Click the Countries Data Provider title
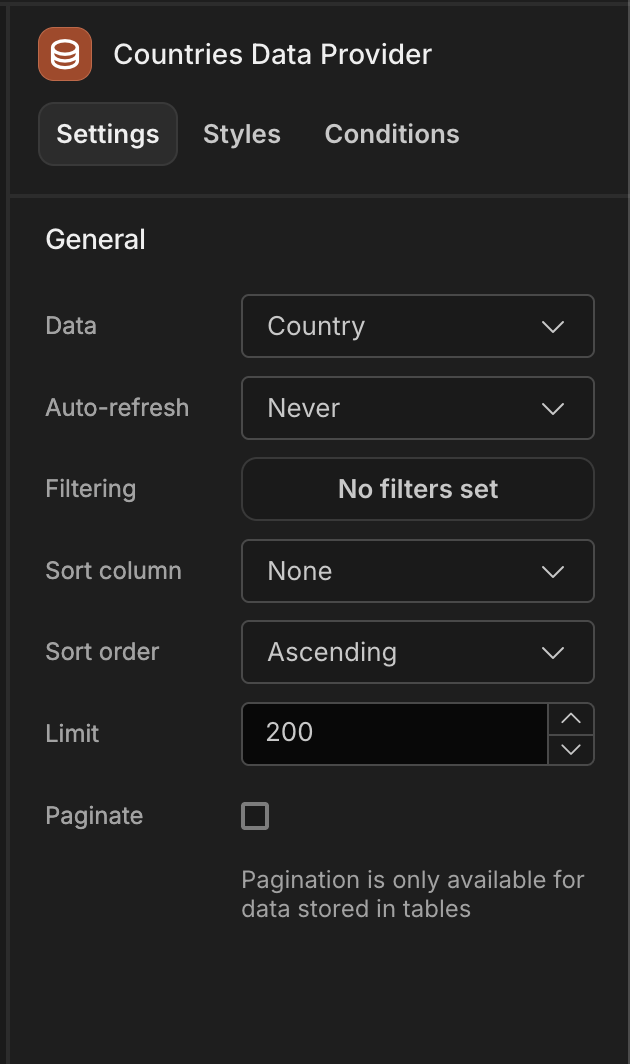This screenshot has width=630, height=1064. click(x=272, y=54)
